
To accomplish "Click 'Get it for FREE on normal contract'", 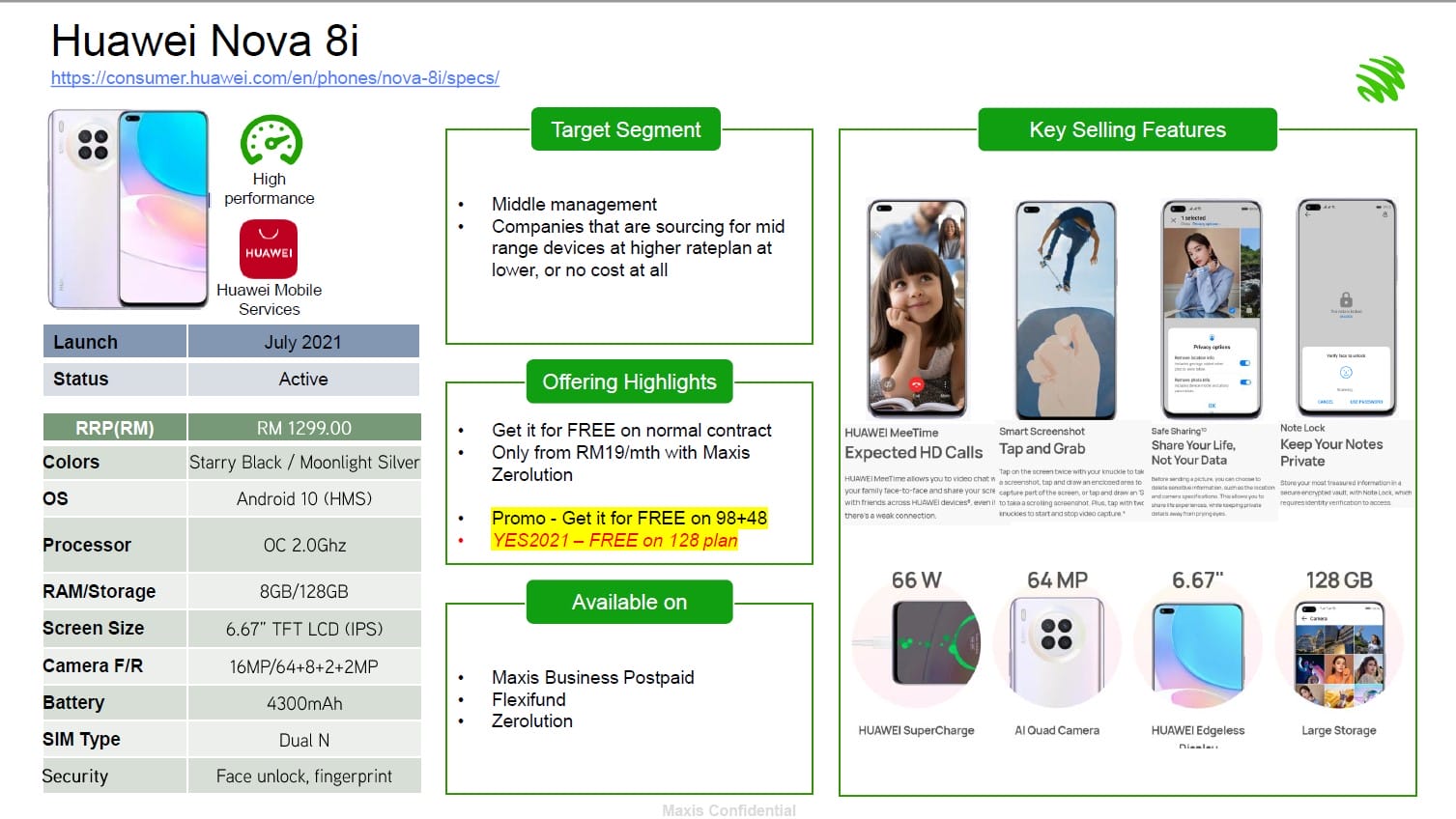I will point(632,431).
